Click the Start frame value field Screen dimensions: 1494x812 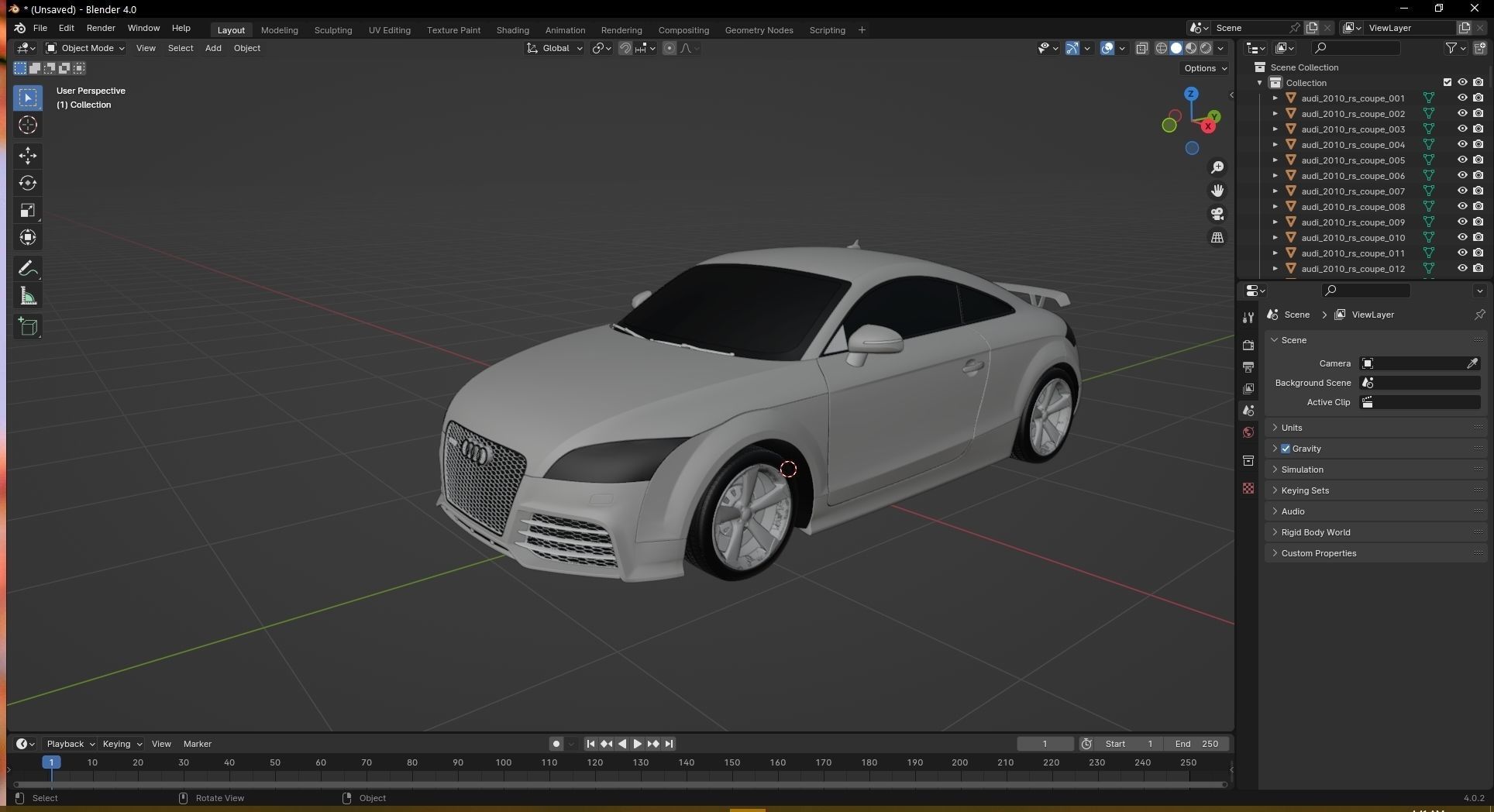[x=1130, y=744]
